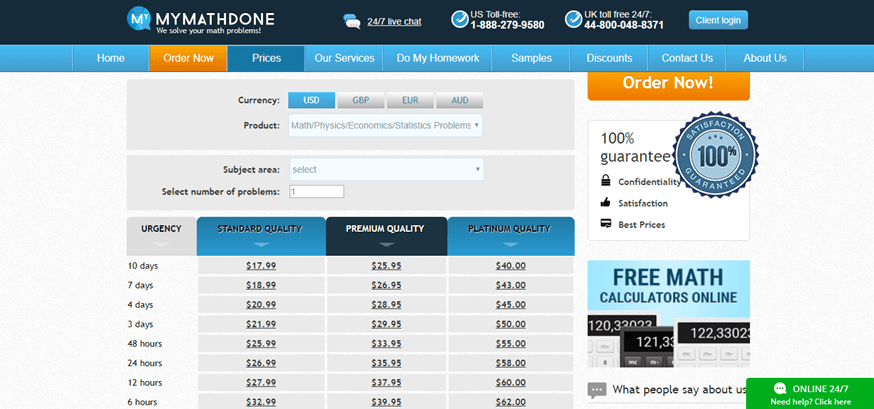Image resolution: width=874 pixels, height=409 pixels.
Task: Open the Product dropdown
Action: pyautogui.click(x=385, y=125)
